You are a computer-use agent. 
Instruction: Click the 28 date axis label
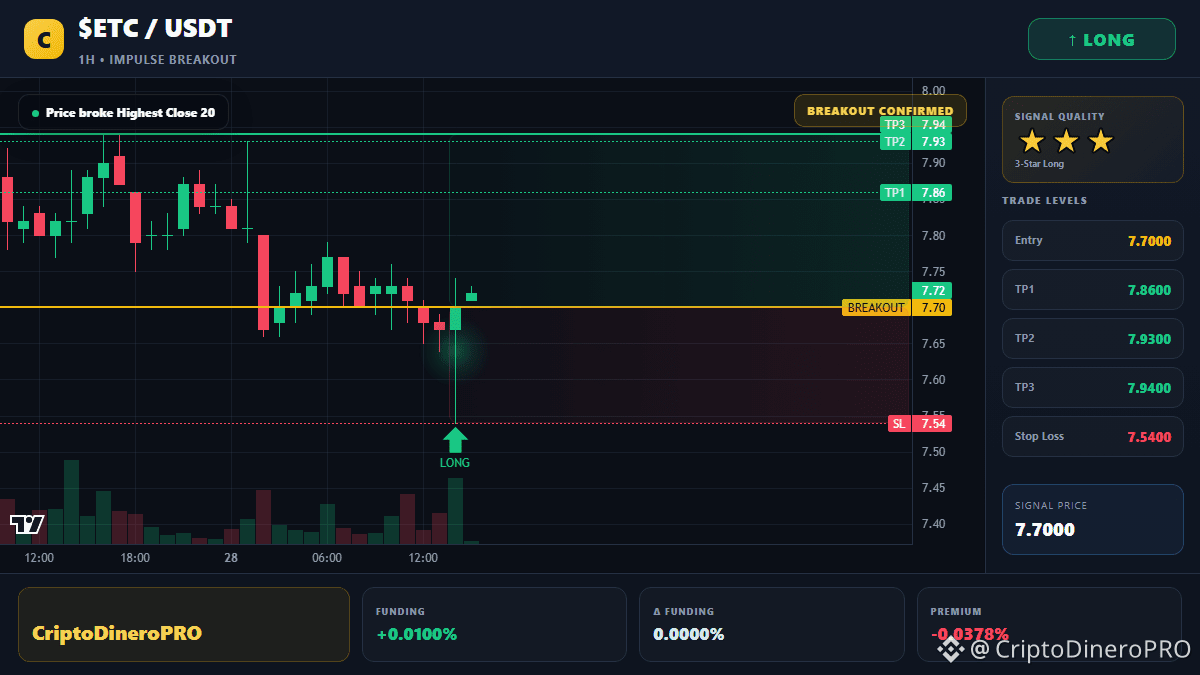tap(231, 558)
